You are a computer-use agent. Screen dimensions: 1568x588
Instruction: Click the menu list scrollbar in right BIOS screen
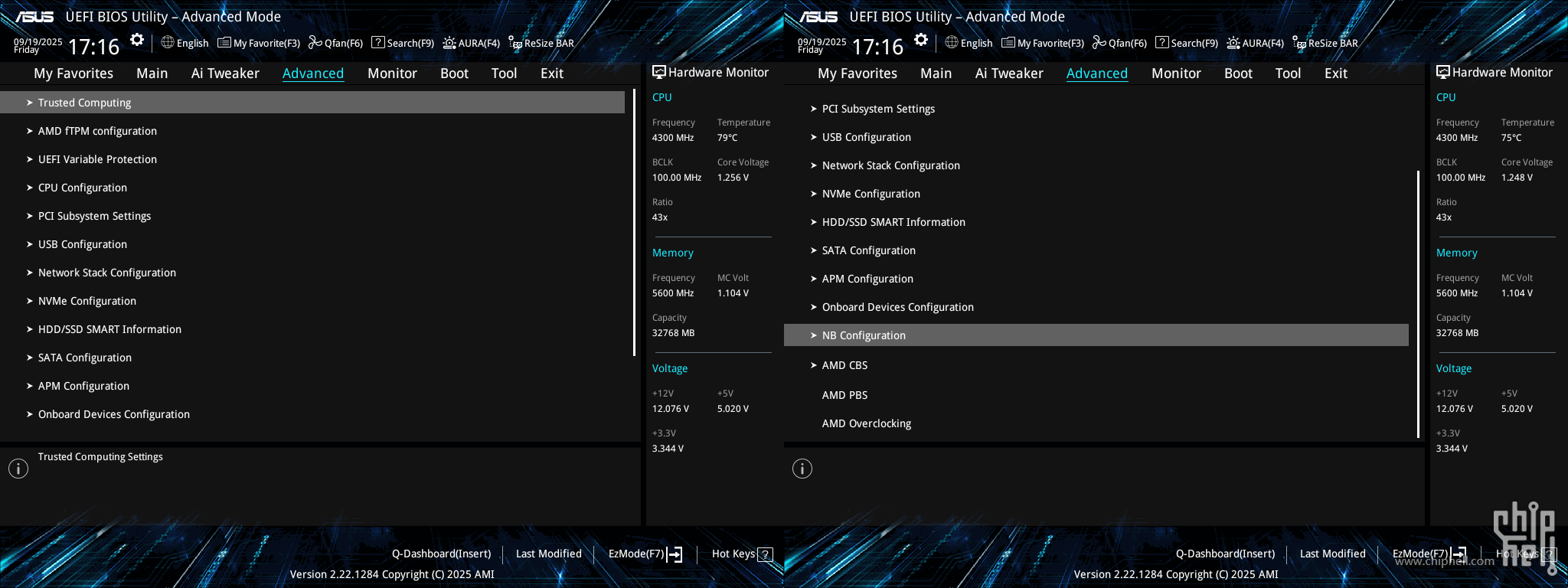(x=1419, y=304)
